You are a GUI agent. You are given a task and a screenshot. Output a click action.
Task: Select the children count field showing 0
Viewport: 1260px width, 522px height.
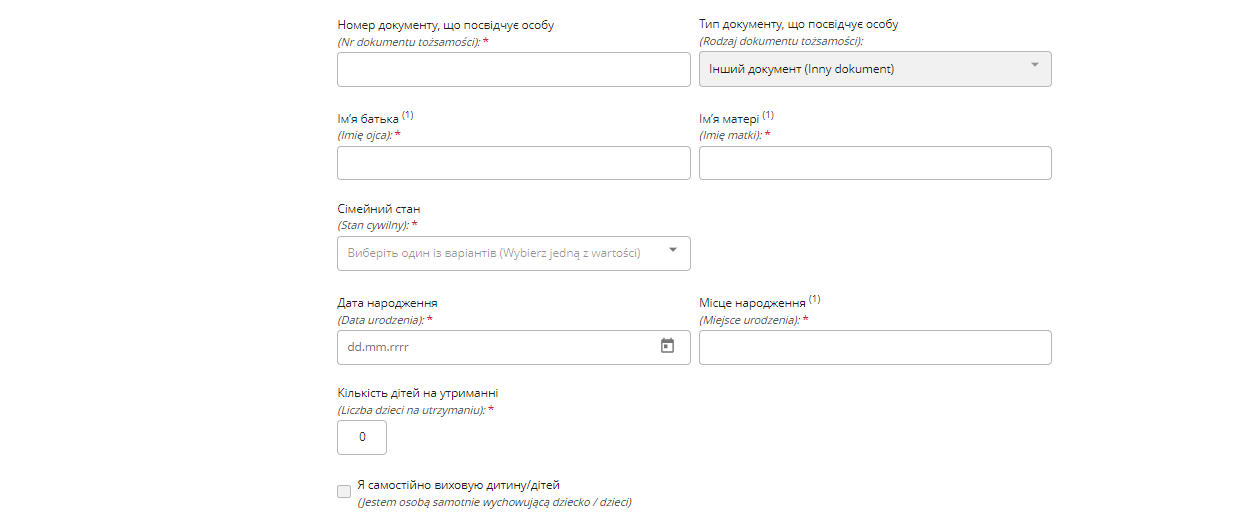point(362,437)
